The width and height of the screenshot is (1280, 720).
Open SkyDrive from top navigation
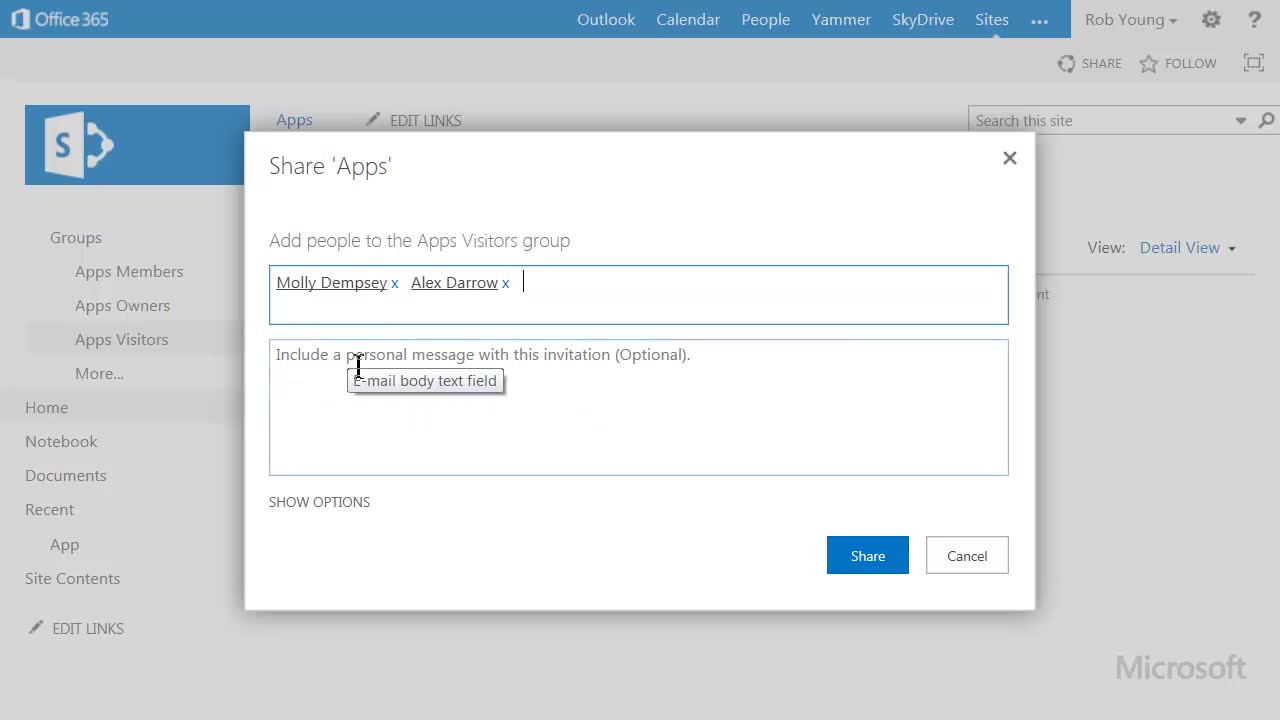pos(923,20)
